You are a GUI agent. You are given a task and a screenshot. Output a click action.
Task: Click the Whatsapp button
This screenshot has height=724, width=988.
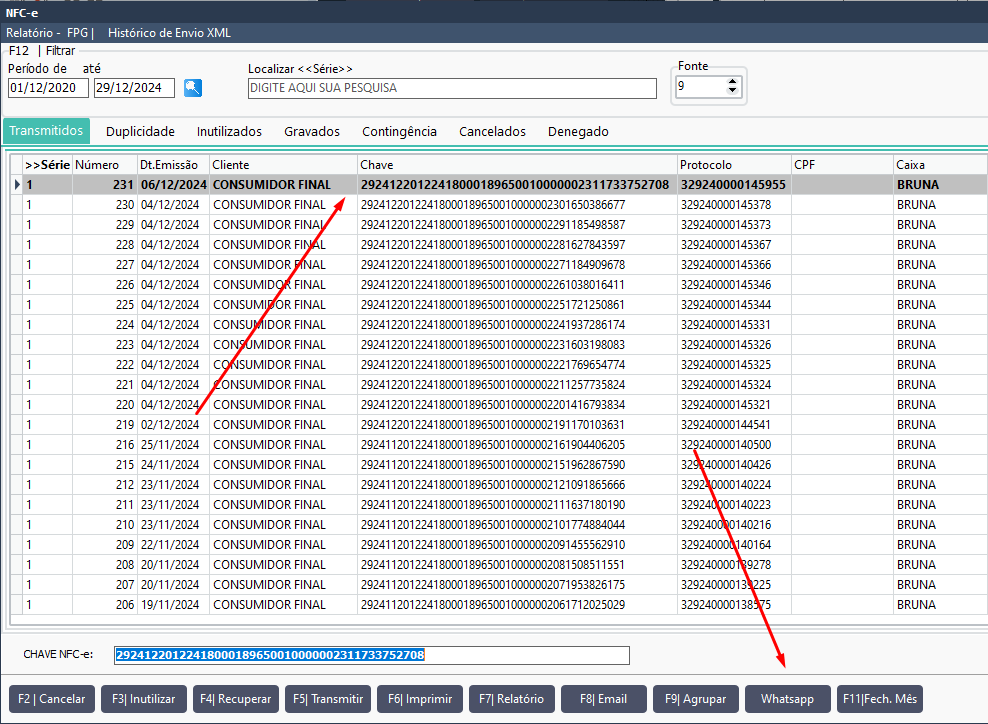tap(788, 699)
